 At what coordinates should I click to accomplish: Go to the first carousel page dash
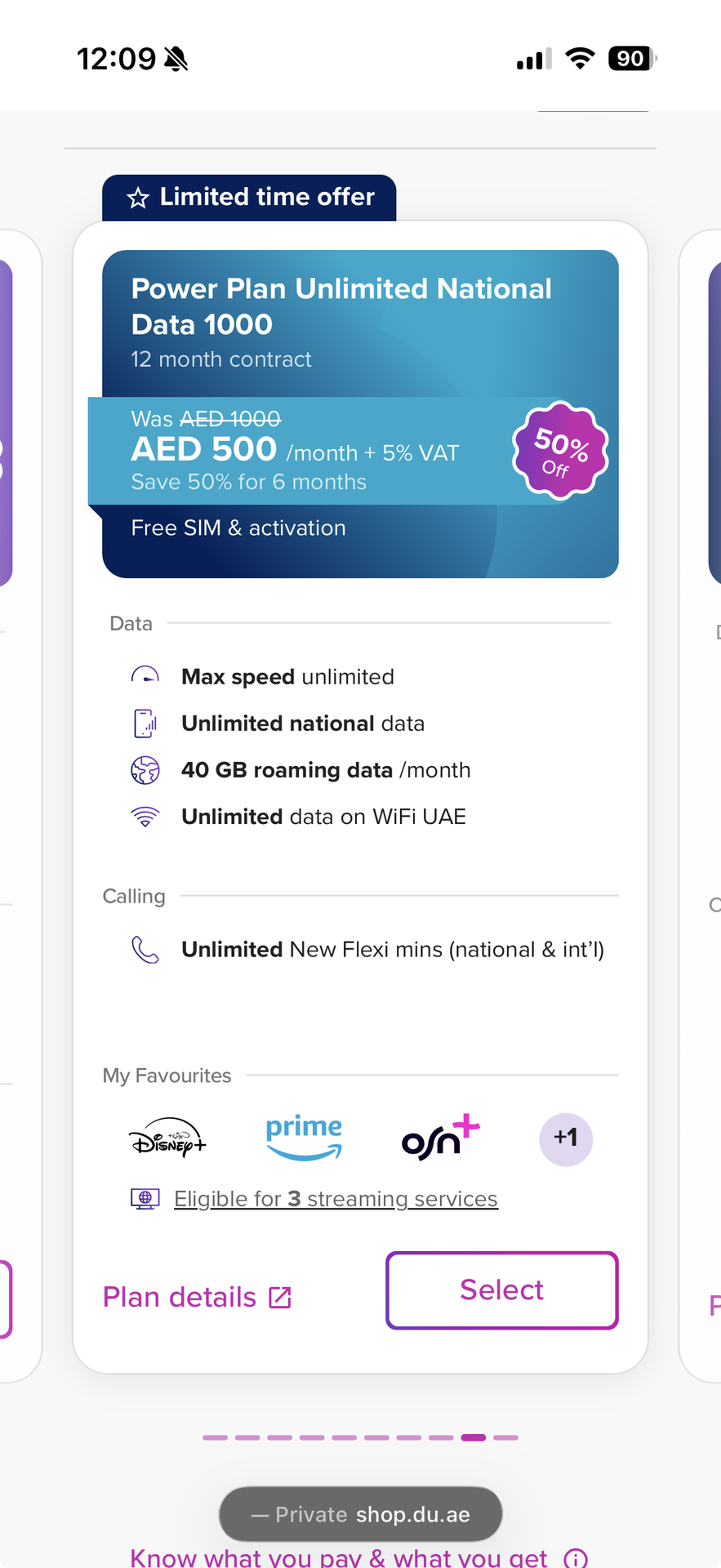(x=215, y=1437)
